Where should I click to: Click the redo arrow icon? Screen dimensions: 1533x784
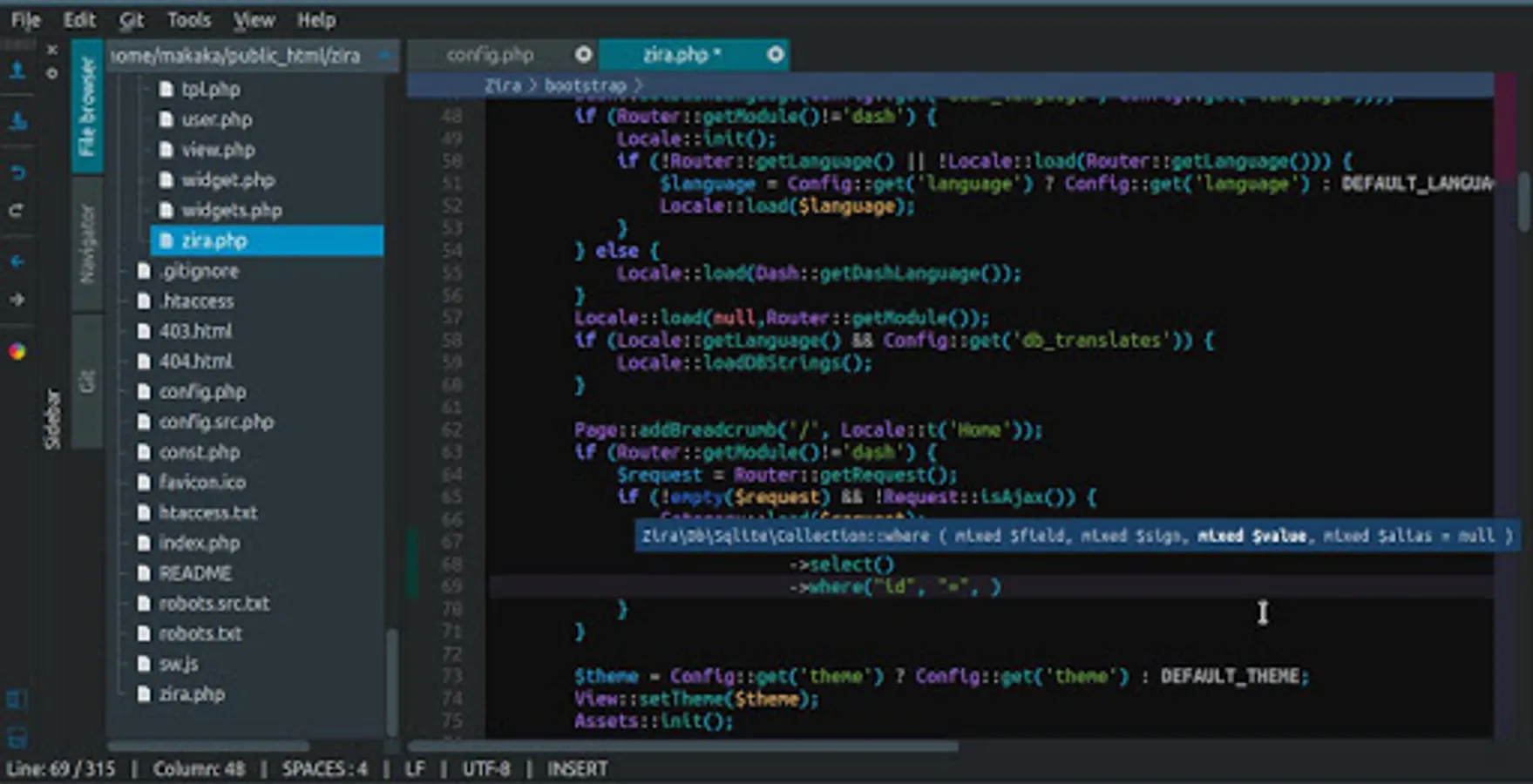tap(17, 211)
